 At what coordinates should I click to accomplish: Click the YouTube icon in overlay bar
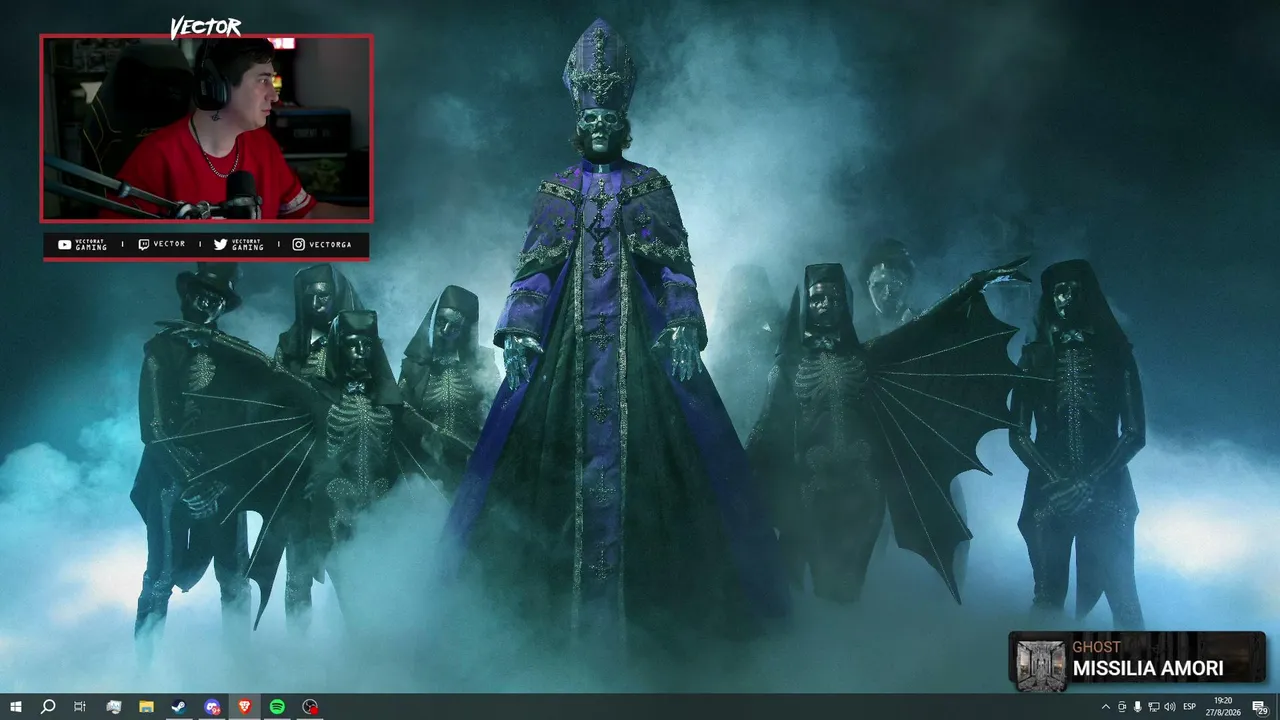(x=64, y=244)
